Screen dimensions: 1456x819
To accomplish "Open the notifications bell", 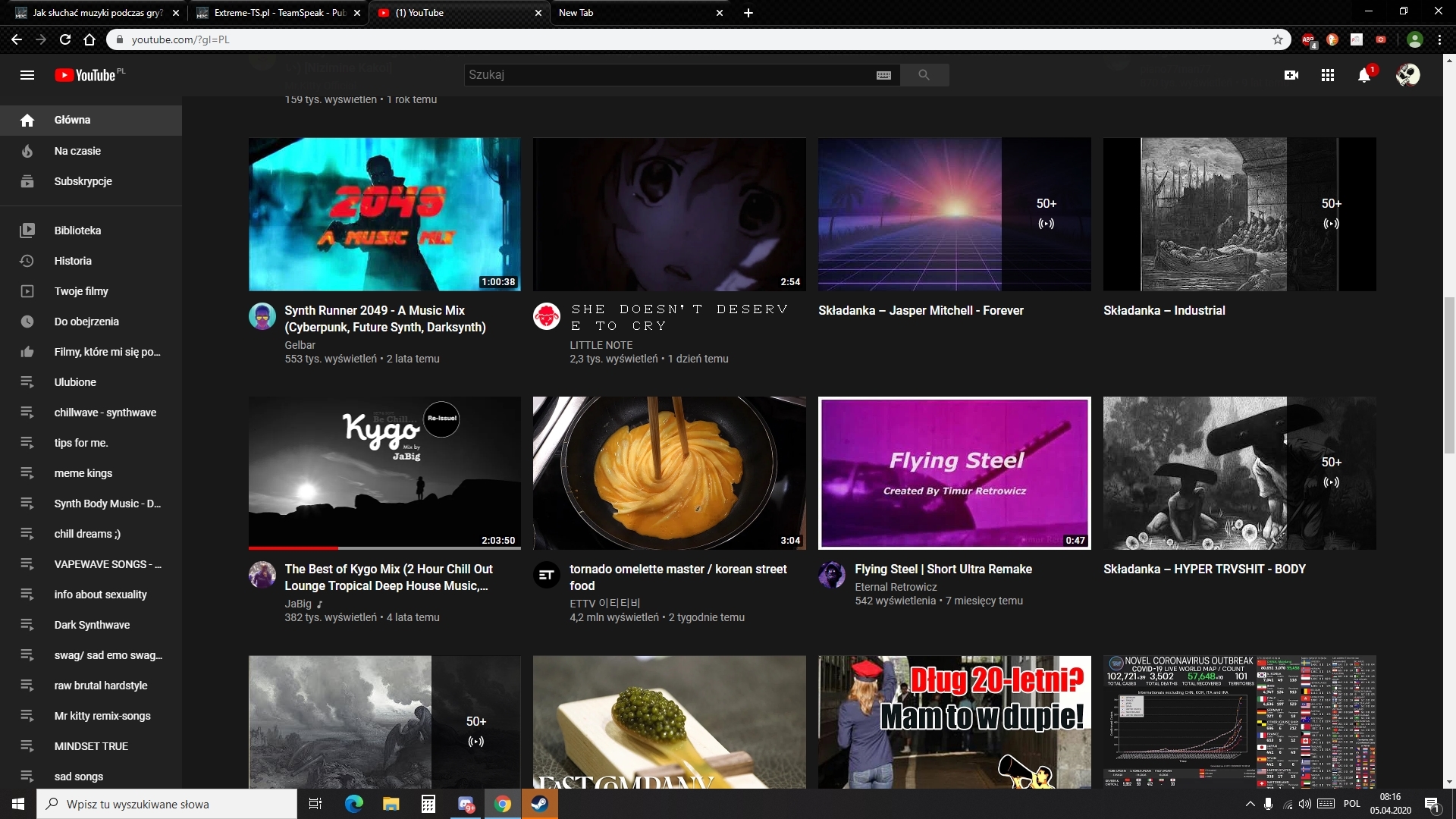I will [1364, 75].
